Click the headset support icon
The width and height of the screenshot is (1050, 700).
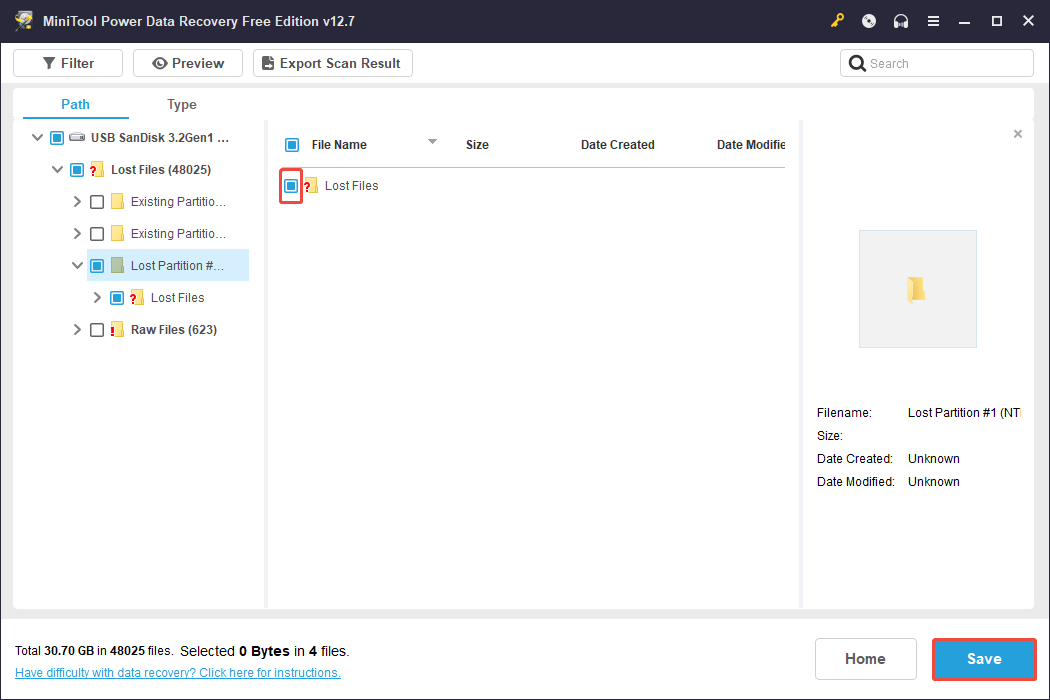coord(900,20)
